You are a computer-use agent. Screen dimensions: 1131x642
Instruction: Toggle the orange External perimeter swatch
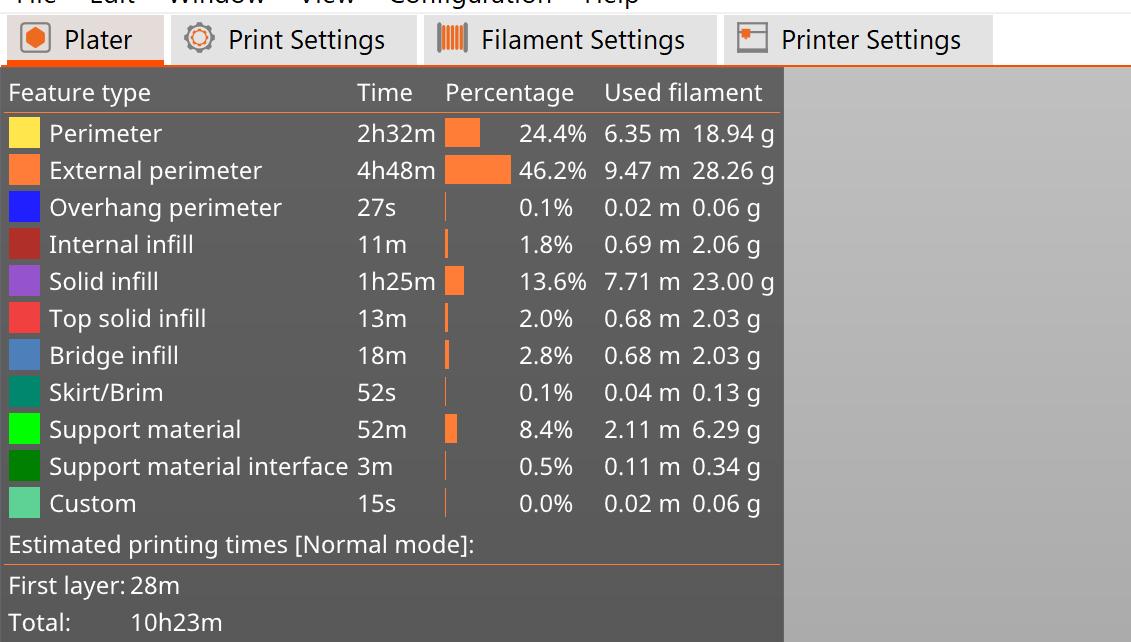click(x=24, y=170)
